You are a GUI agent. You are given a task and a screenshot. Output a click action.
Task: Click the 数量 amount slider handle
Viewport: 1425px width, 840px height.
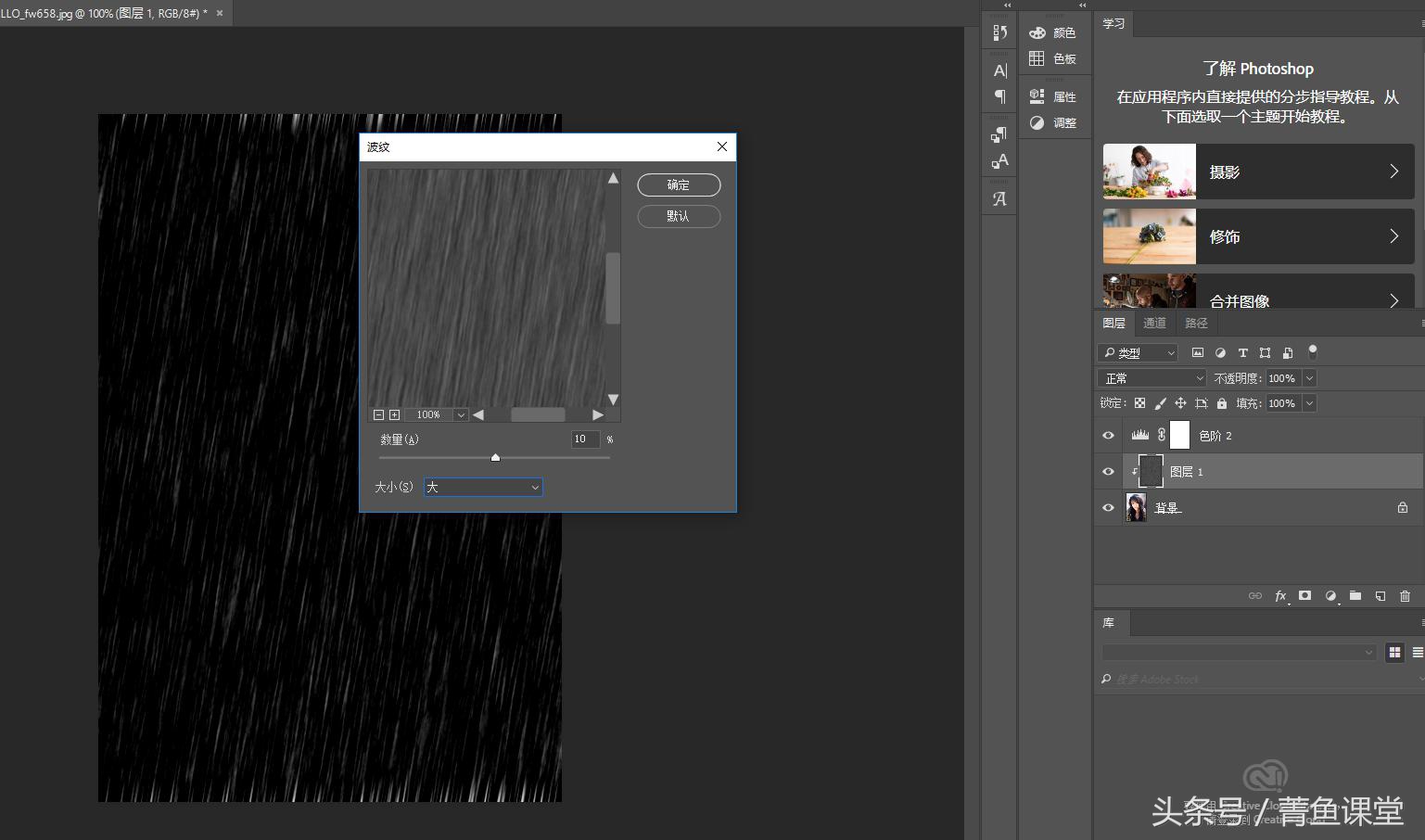[495, 457]
